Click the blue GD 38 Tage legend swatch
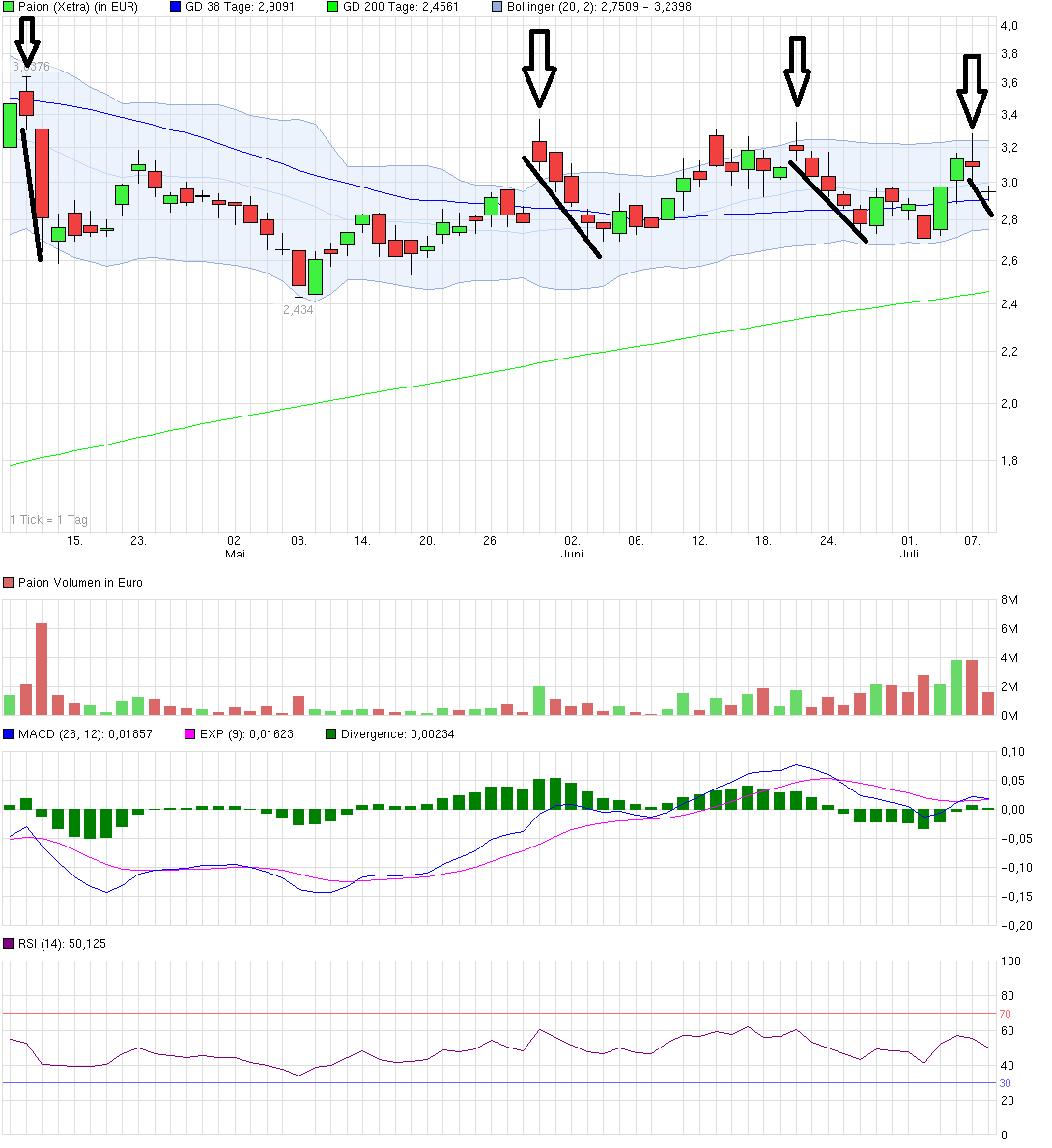The image size is (1052, 1148). pyautogui.click(x=176, y=7)
